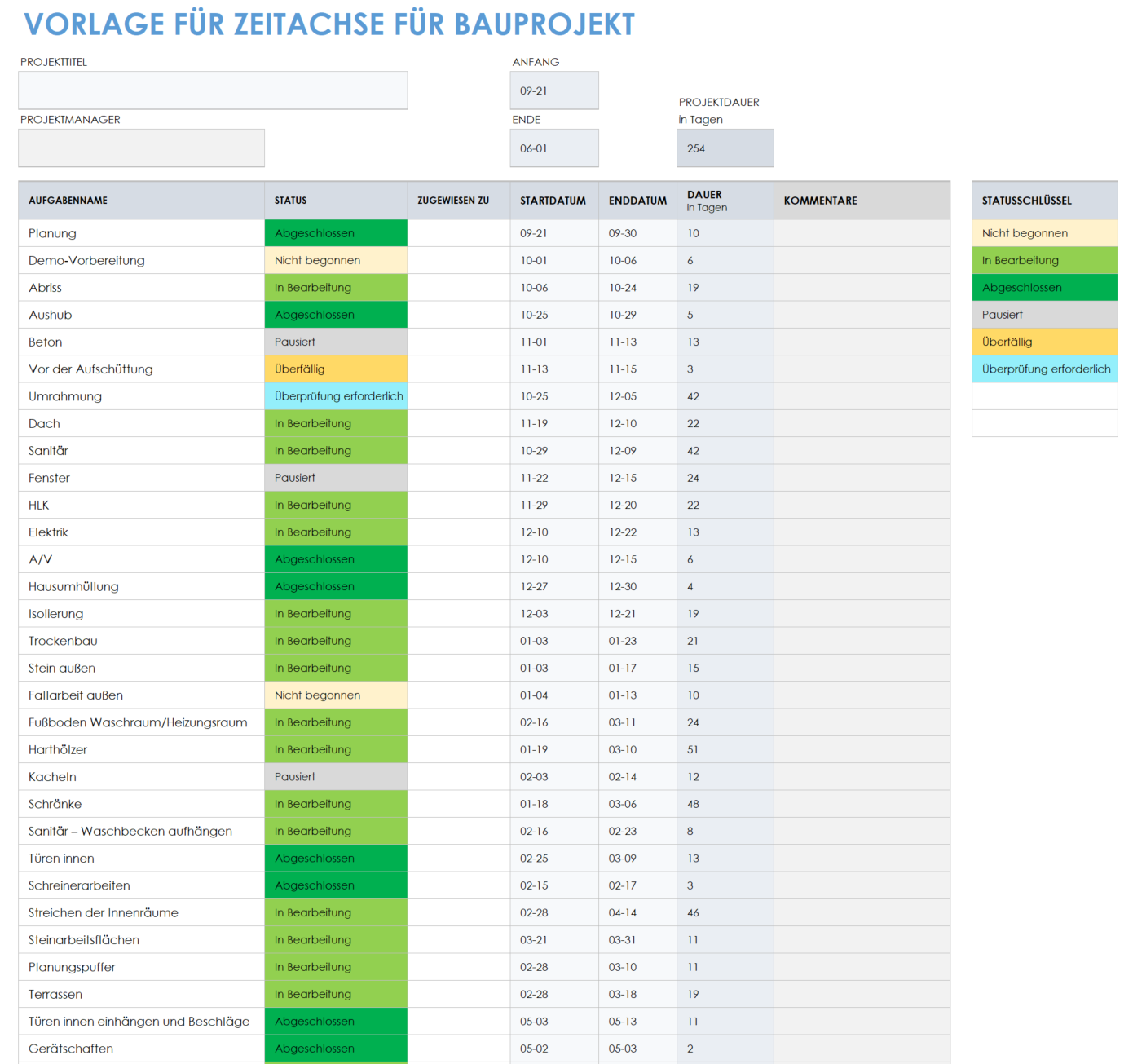The width and height of the screenshot is (1133, 1064).
Task: Click the Zugewiesen zu cell of Abriss
Action: (459, 288)
